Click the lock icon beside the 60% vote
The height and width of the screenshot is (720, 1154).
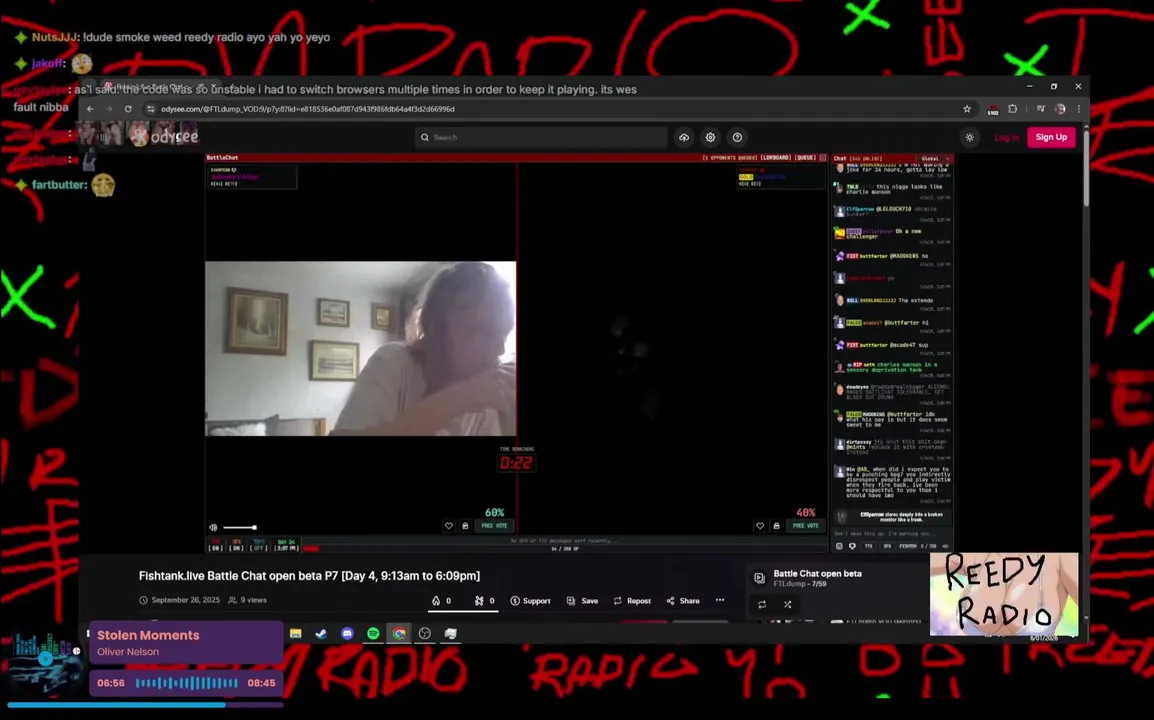coord(465,526)
